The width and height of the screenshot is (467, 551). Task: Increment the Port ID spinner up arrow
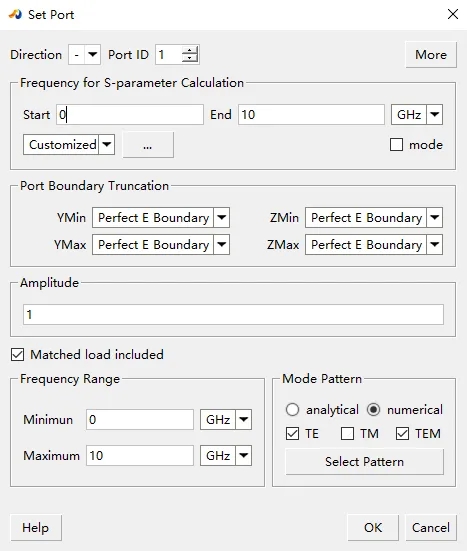(190, 50)
